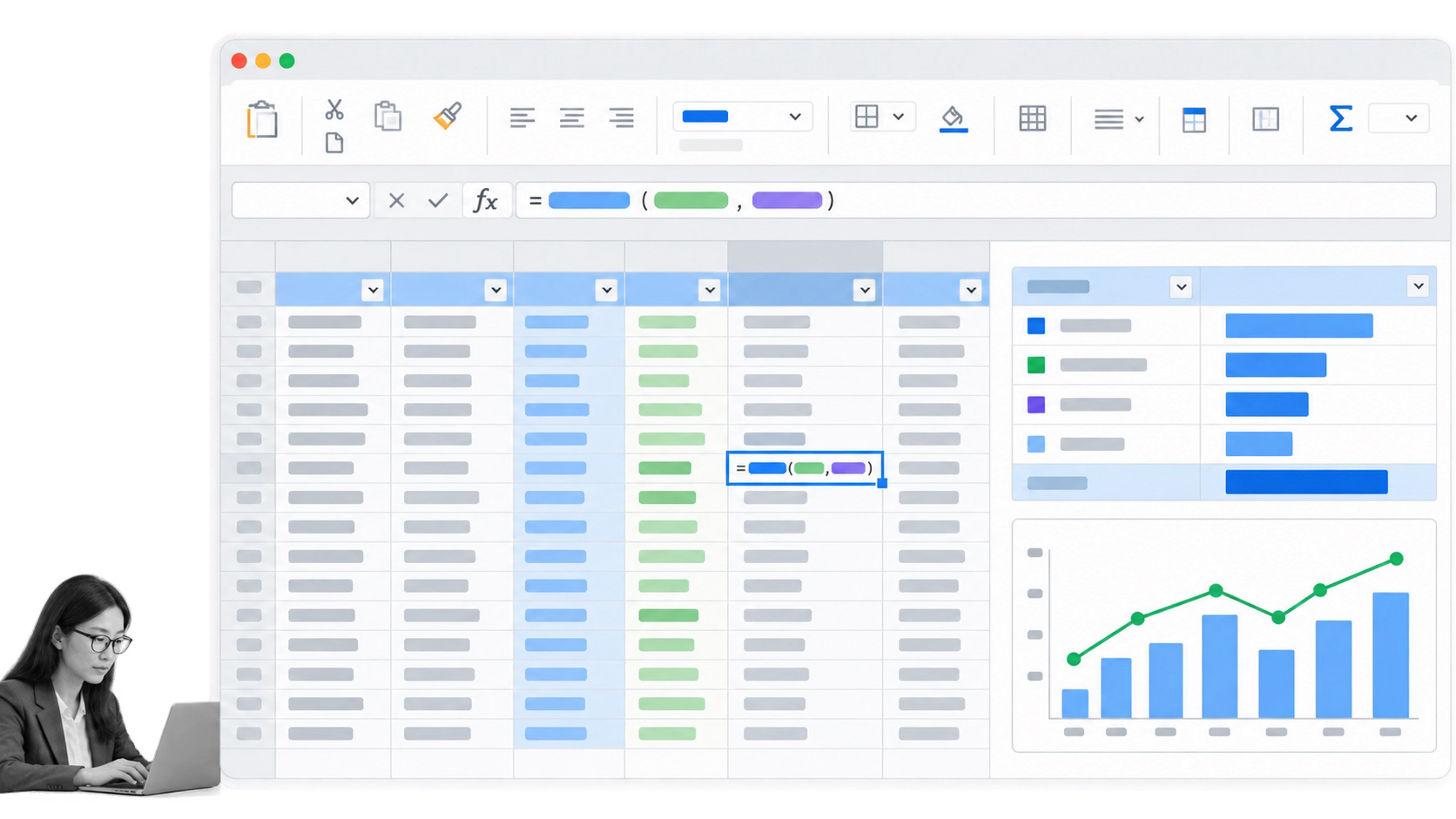Image resolution: width=1456 pixels, height=819 pixels.
Task: Click the blank page icon below the scissors
Action: 334,143
